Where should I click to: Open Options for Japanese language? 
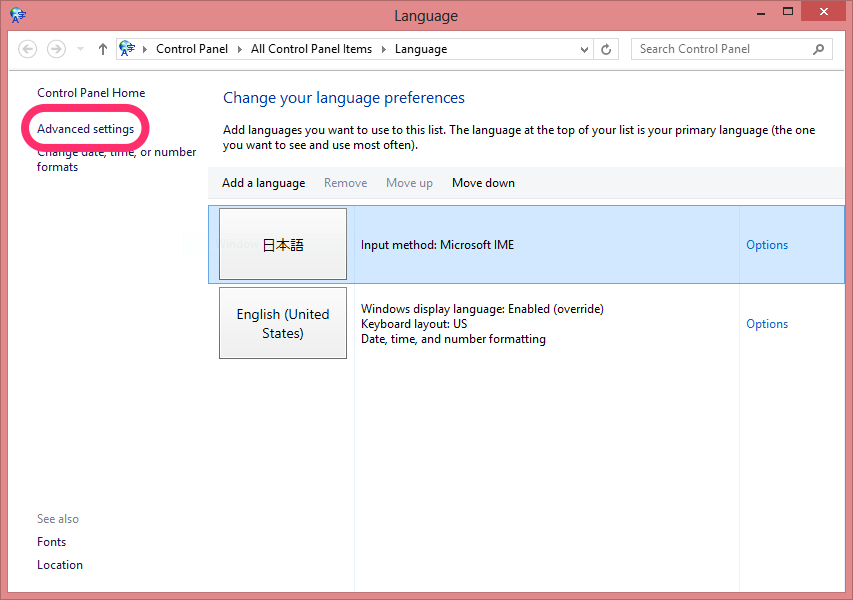pyautogui.click(x=767, y=245)
